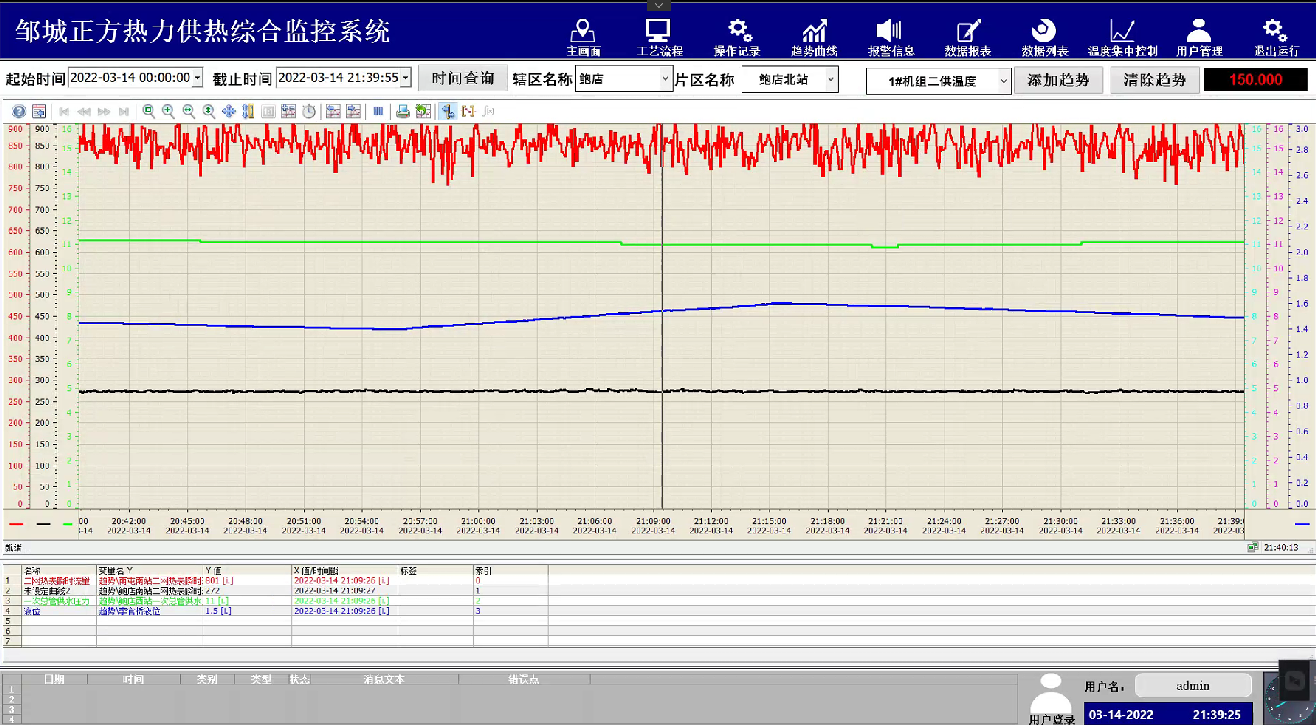Click the time-axis zoom magnifier icon
Image resolution: width=1316 pixels, height=725 pixels.
point(188,111)
